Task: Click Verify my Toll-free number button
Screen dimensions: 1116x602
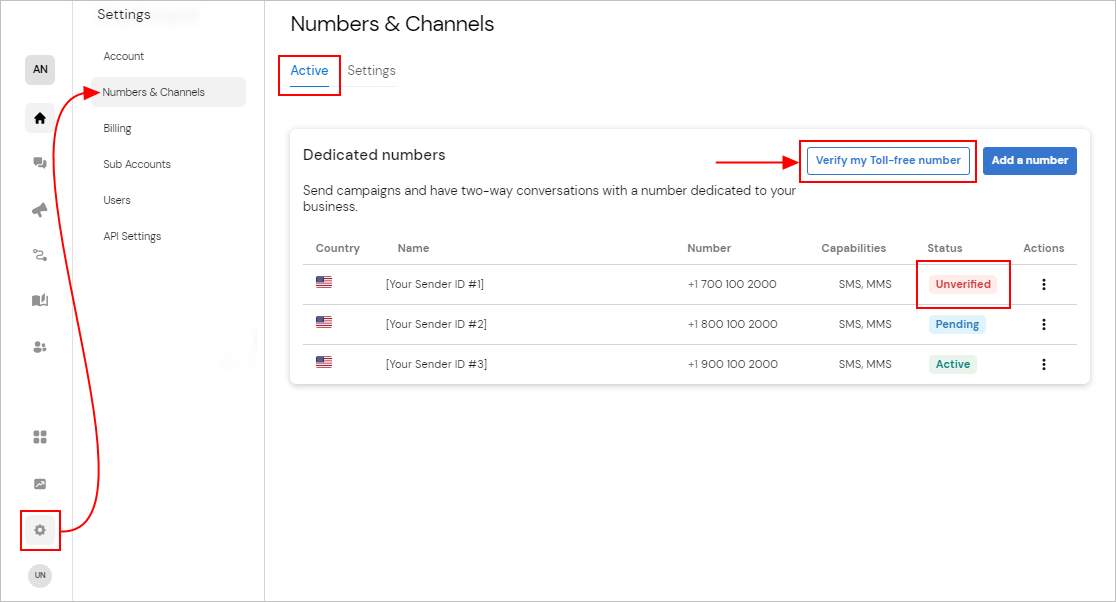Action: point(887,160)
